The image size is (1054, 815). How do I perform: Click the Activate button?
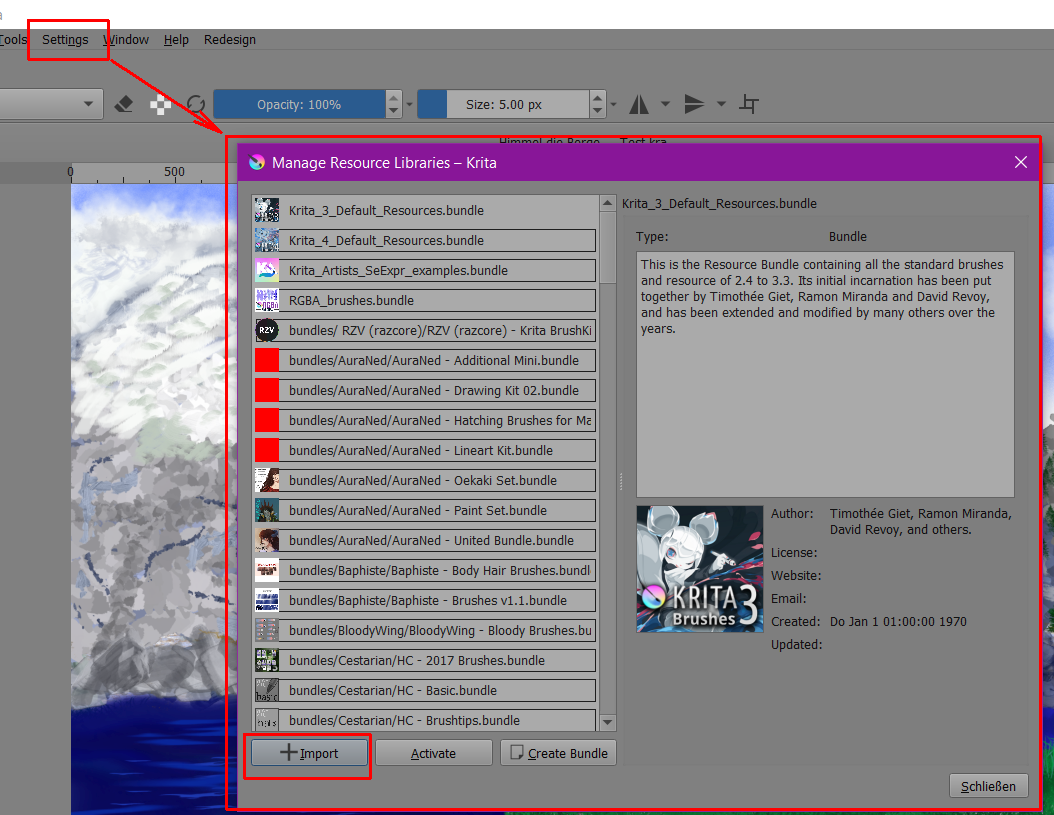(x=434, y=753)
